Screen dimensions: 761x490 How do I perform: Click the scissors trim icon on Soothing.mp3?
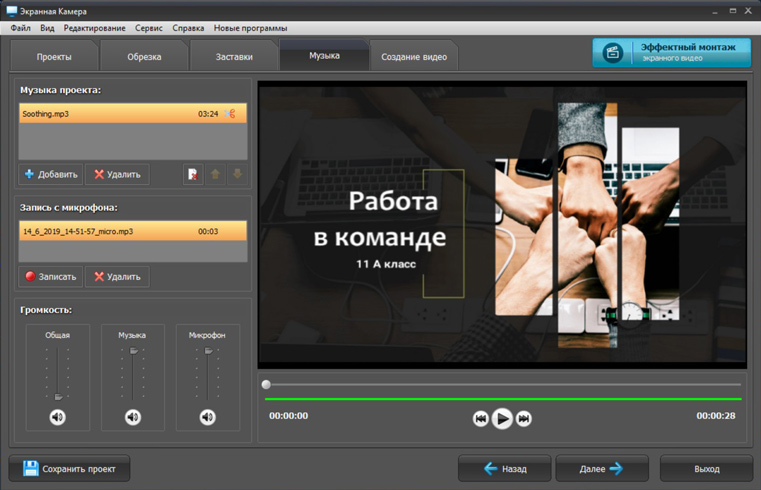(232, 114)
